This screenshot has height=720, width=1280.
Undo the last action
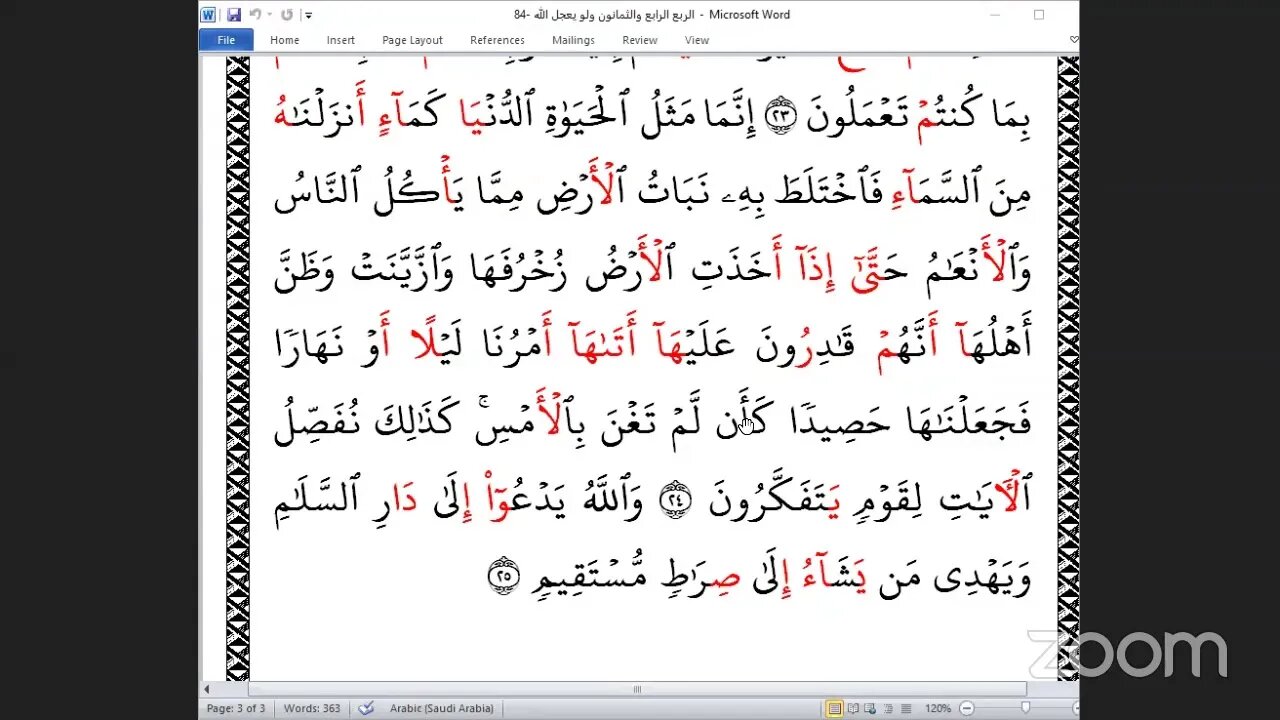tap(255, 15)
